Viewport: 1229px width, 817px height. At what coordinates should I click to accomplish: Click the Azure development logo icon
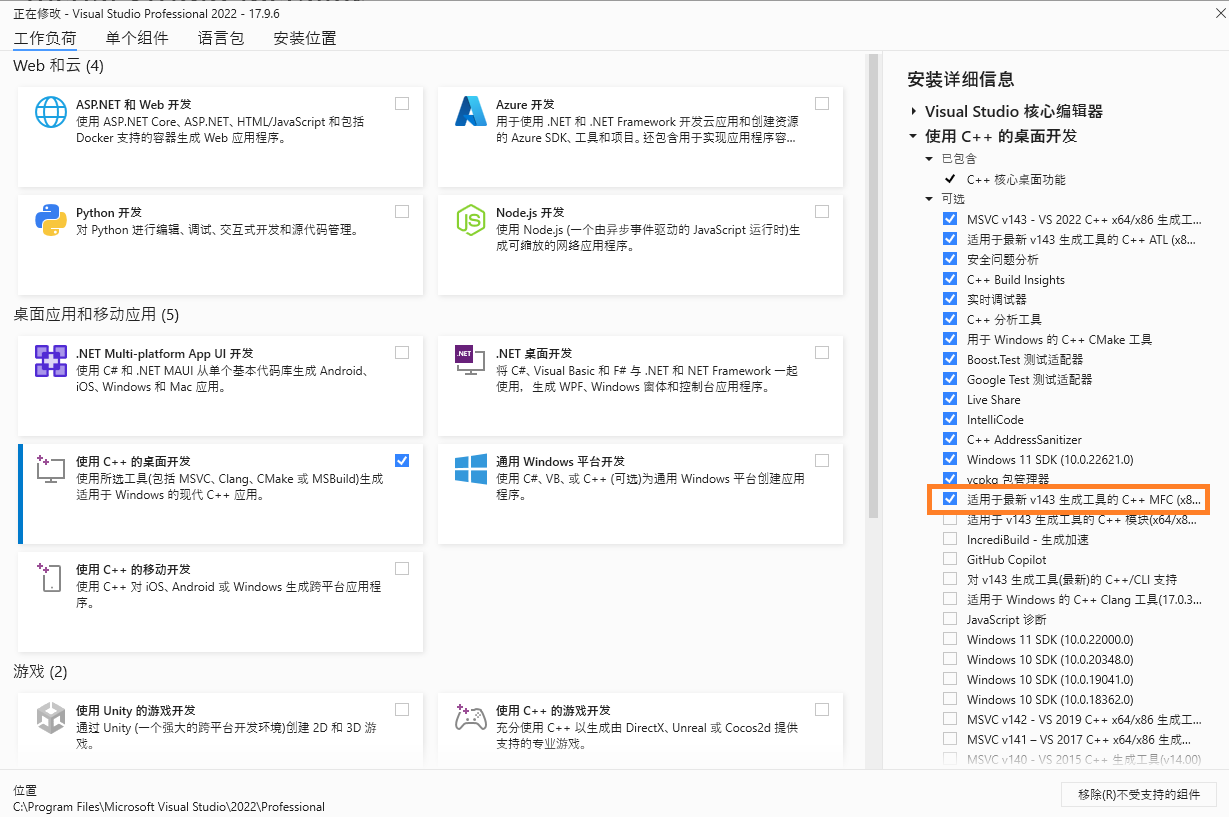click(x=470, y=111)
